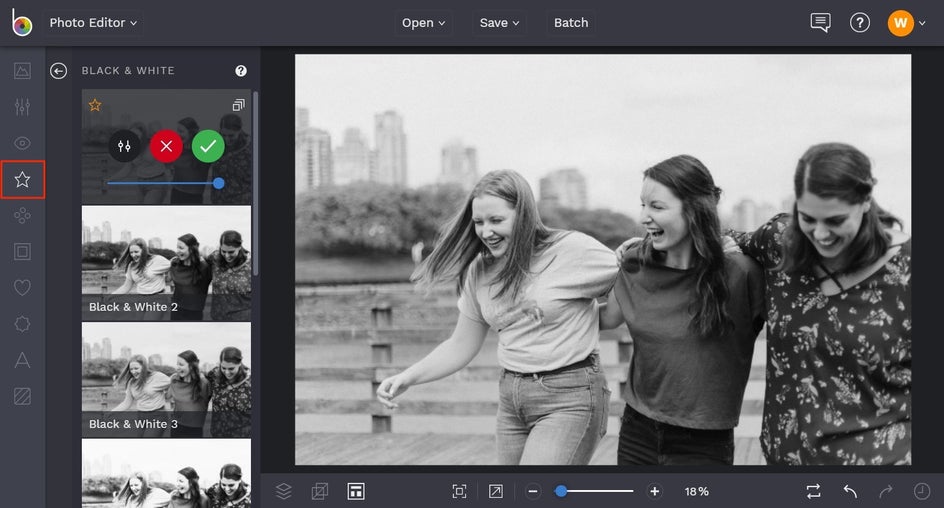Screen dimensions: 944x508
Task: Open the Edit sliders panel in sidebar
Action: [x=22, y=107]
